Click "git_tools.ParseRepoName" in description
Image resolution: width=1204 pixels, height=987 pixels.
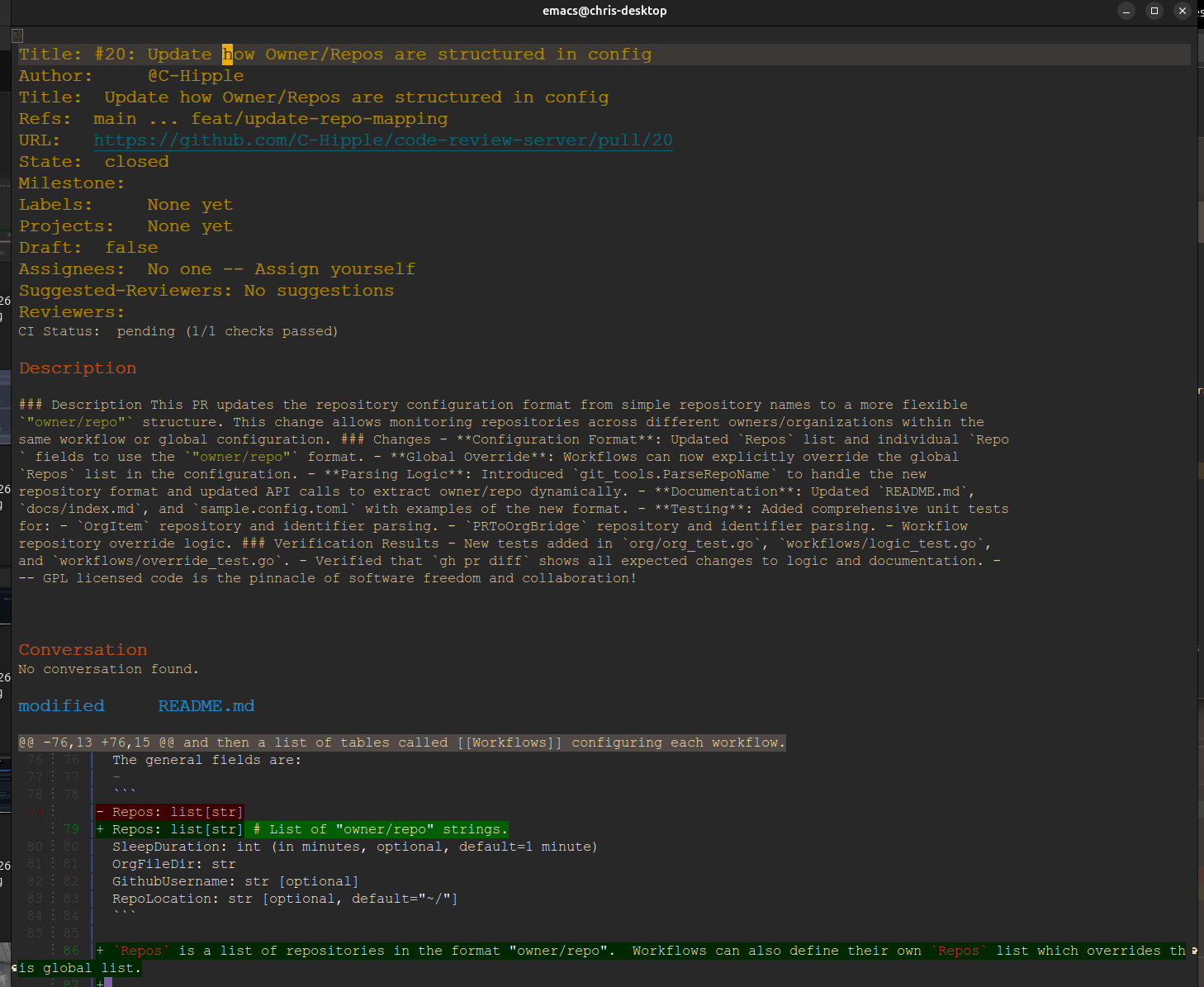675,474
